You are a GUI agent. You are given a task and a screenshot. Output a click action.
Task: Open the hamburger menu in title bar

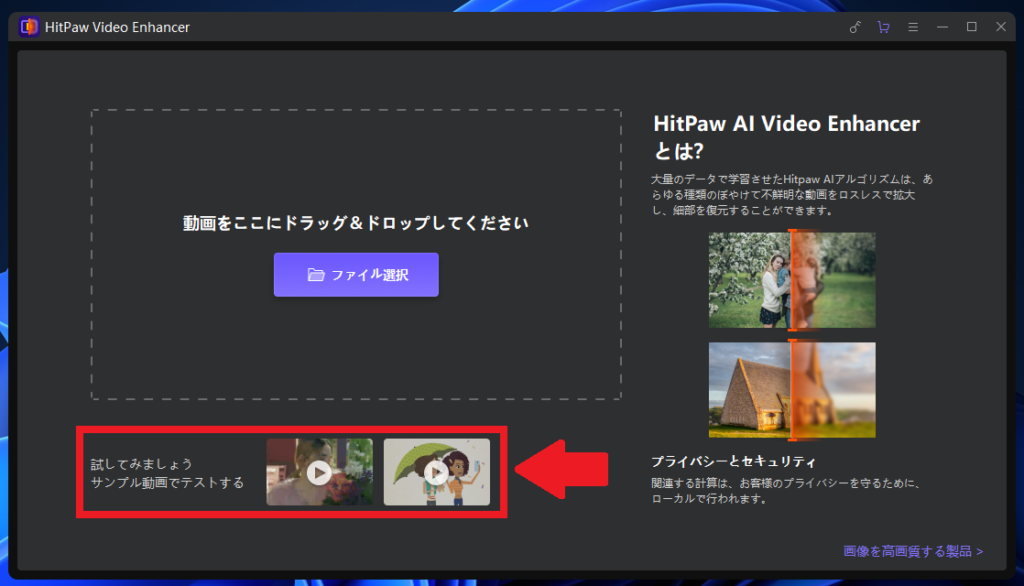click(x=913, y=27)
